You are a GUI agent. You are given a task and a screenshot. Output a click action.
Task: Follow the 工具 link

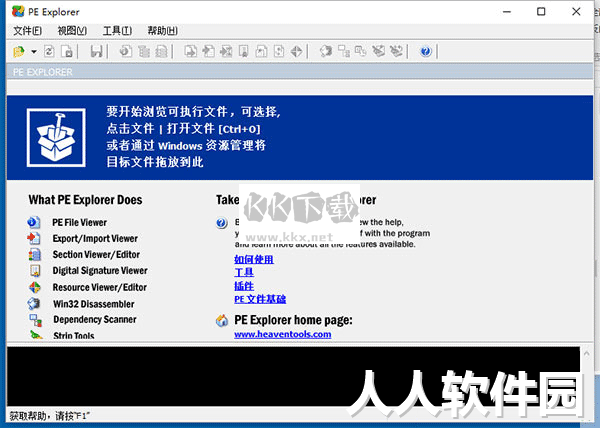point(244,273)
